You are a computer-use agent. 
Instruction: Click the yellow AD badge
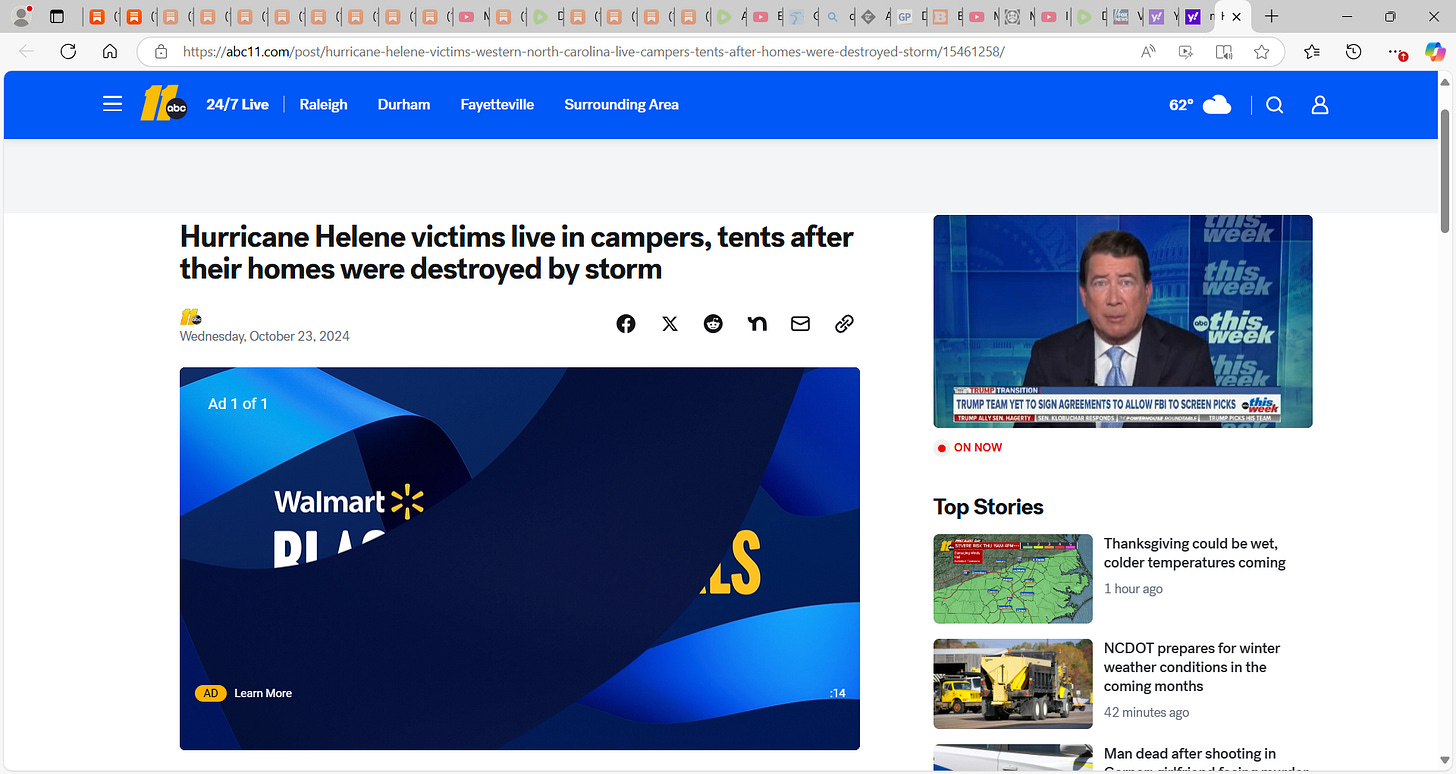(210, 693)
